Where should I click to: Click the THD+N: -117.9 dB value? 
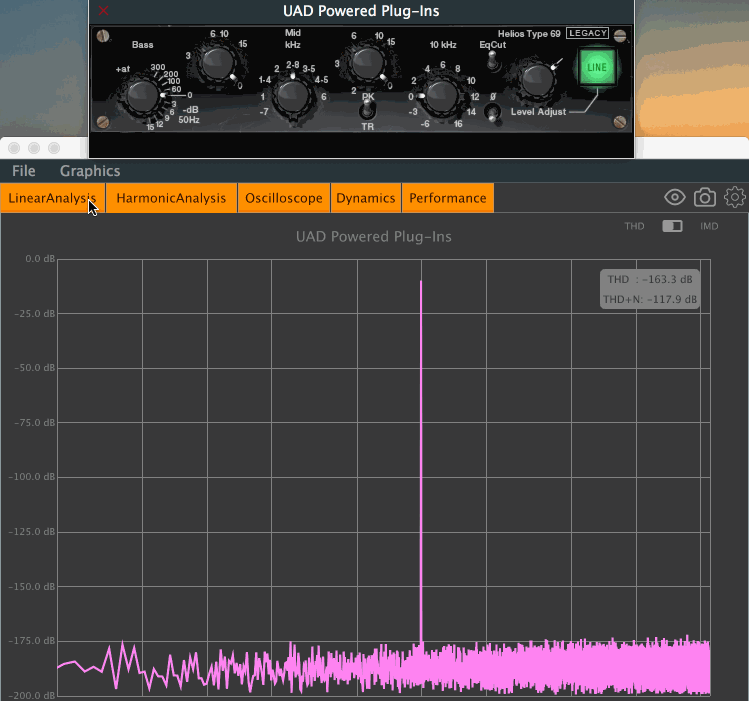click(650, 299)
